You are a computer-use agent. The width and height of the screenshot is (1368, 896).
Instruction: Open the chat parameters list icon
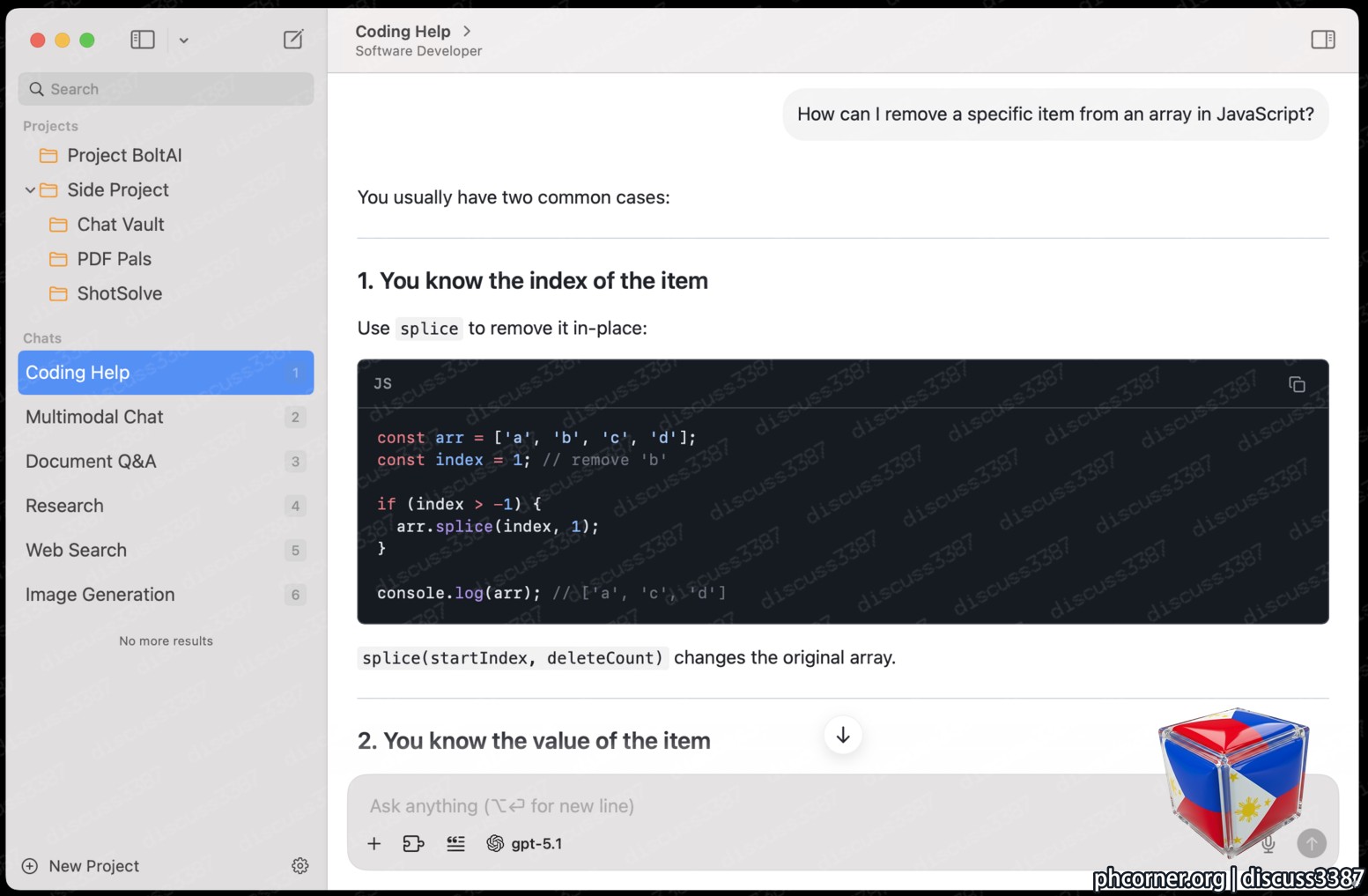click(455, 844)
